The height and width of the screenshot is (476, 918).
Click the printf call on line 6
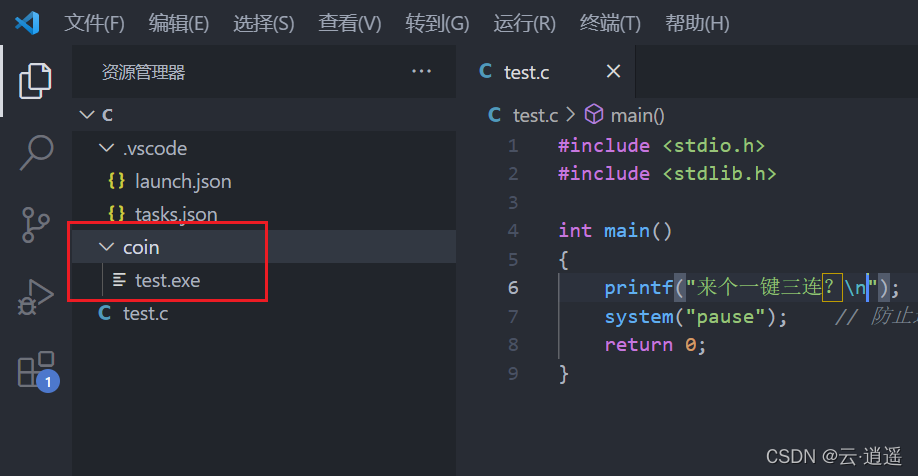pos(752,287)
